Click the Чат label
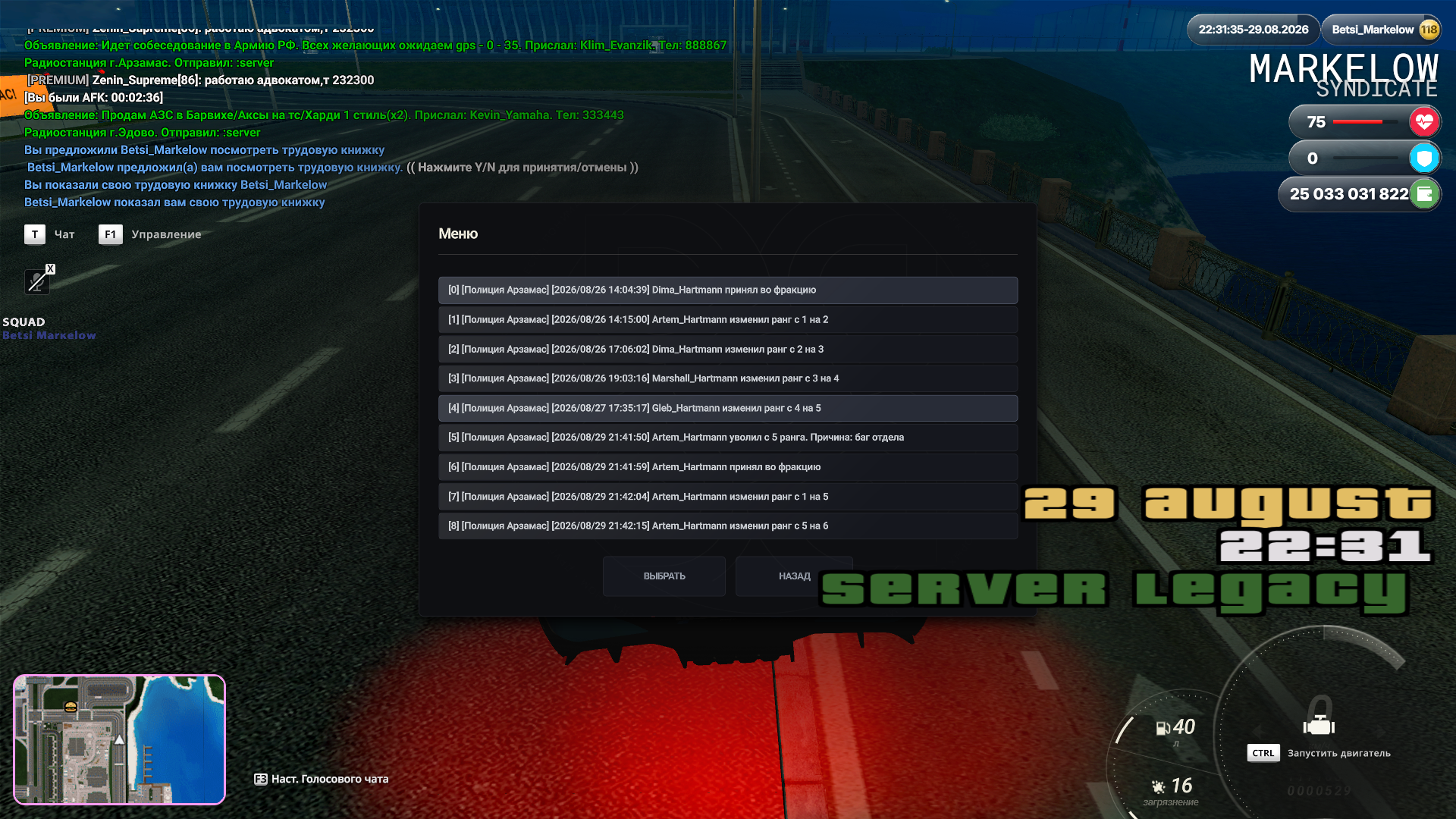 64,234
